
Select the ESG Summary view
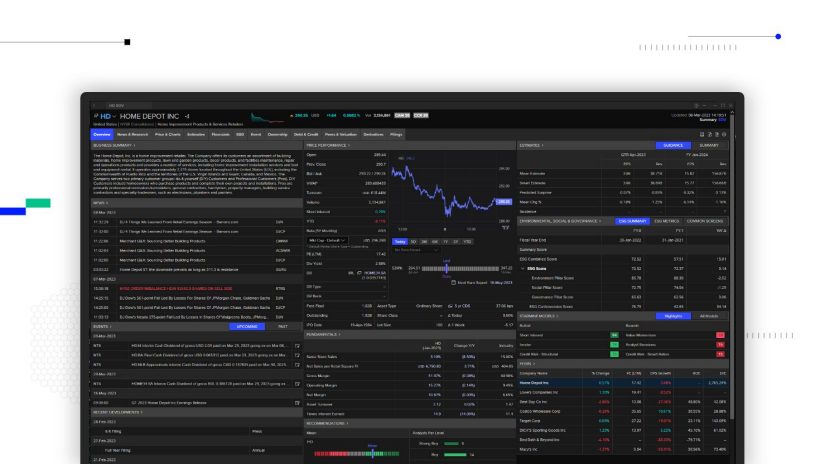click(x=632, y=221)
